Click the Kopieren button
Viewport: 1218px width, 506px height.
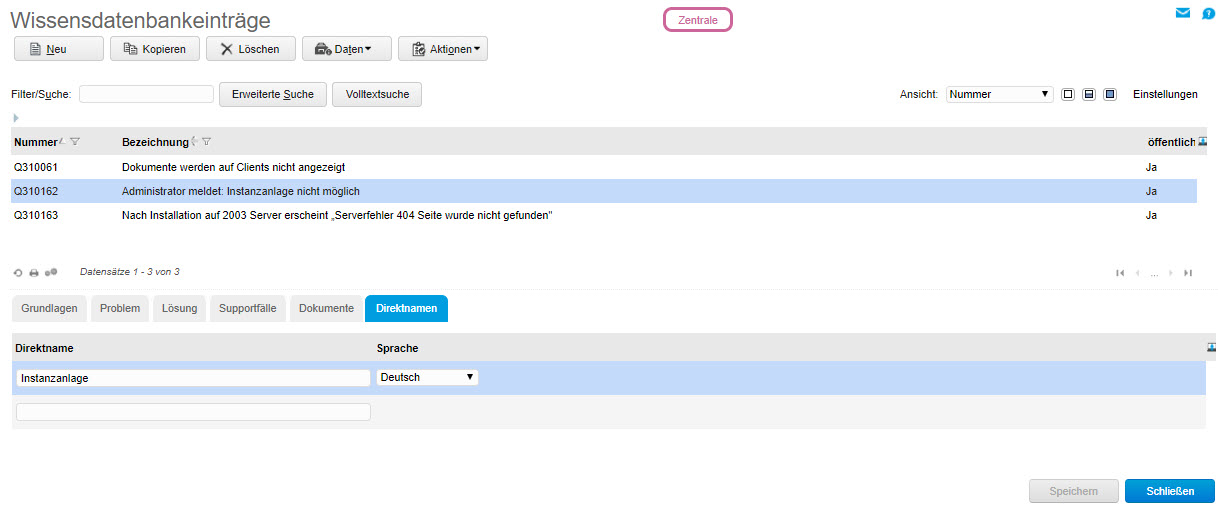155,49
